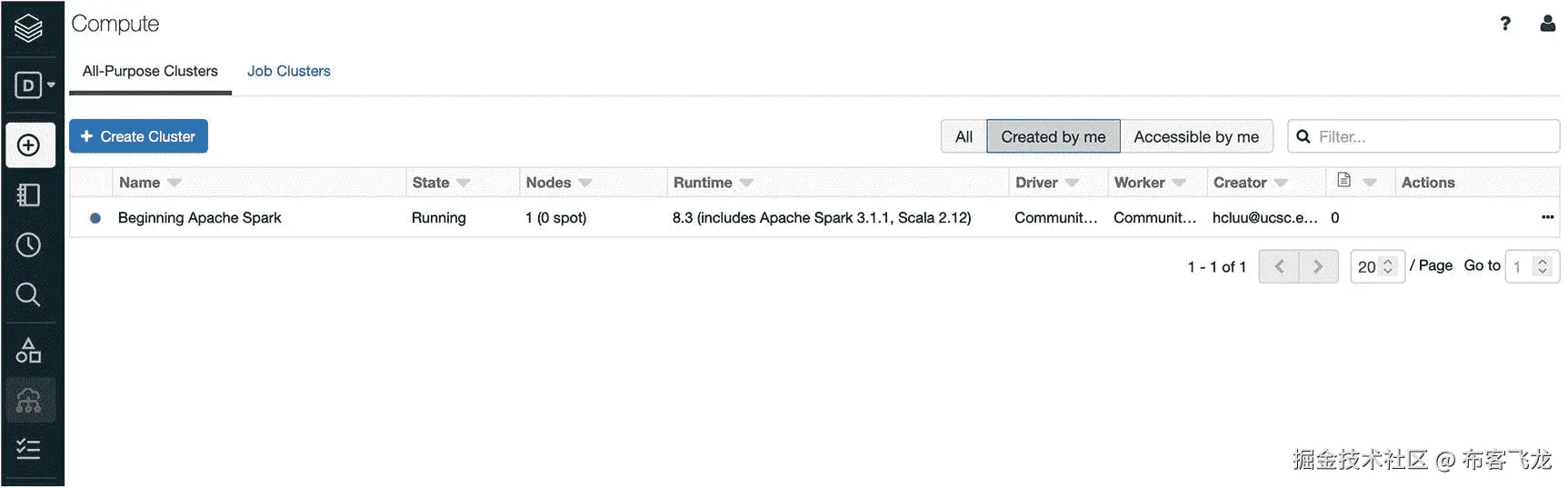Expand the Name column sort arrow

tap(175, 183)
